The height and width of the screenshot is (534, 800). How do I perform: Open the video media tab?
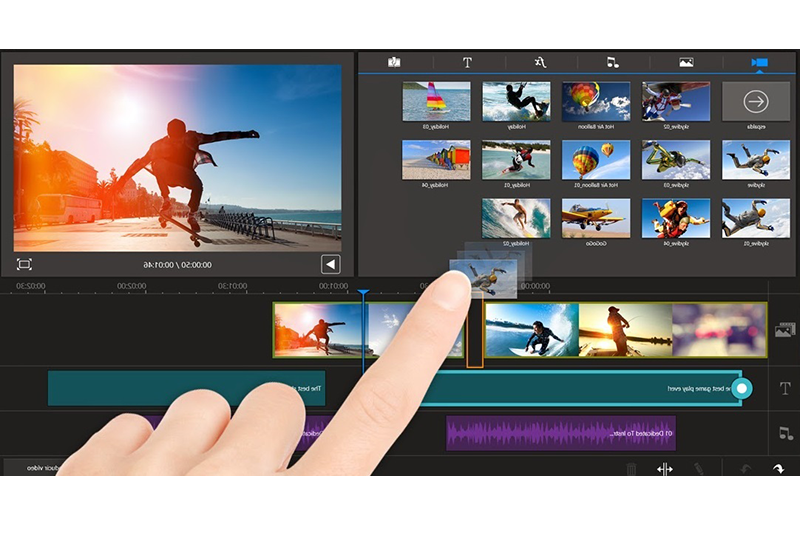click(759, 62)
